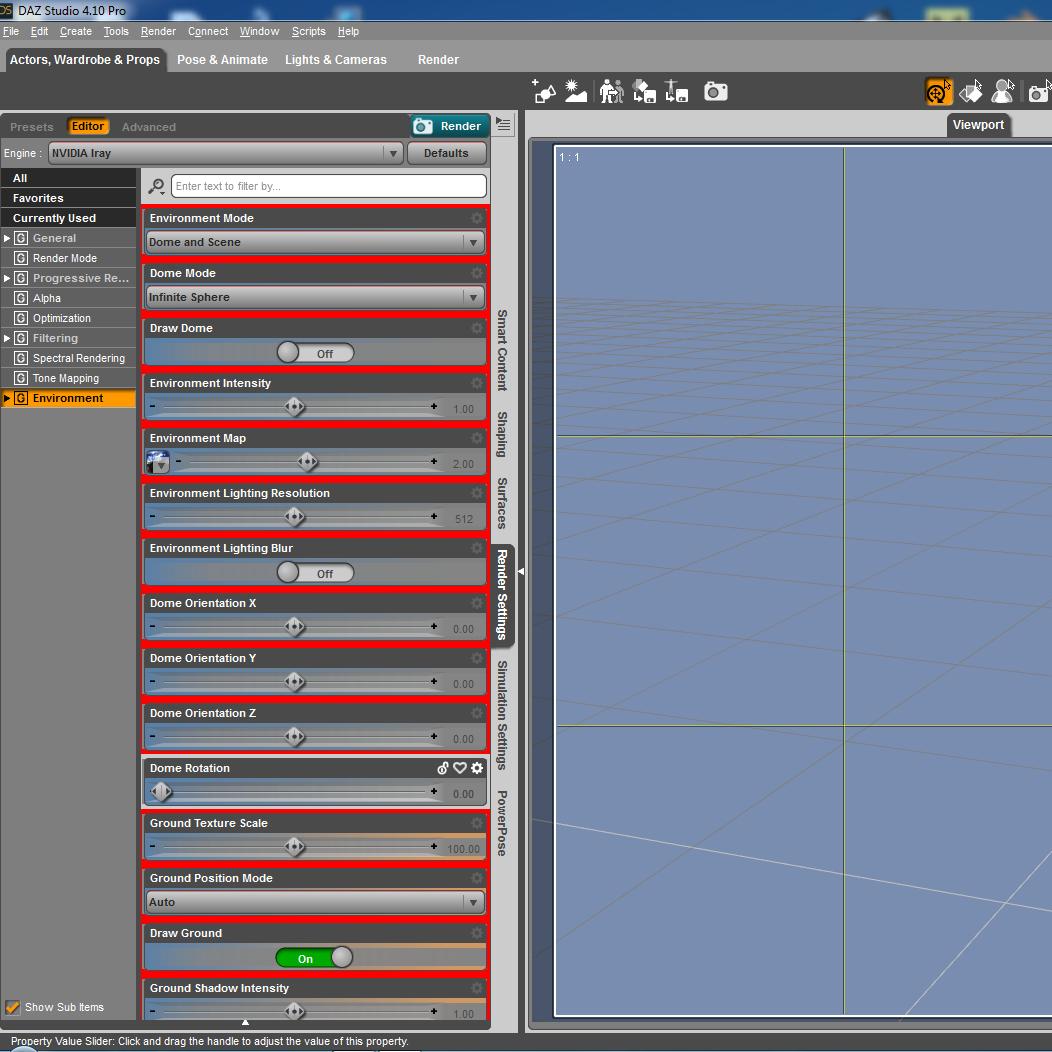Select the Spectral Rendering category
This screenshot has width=1052, height=1052.
point(69,358)
